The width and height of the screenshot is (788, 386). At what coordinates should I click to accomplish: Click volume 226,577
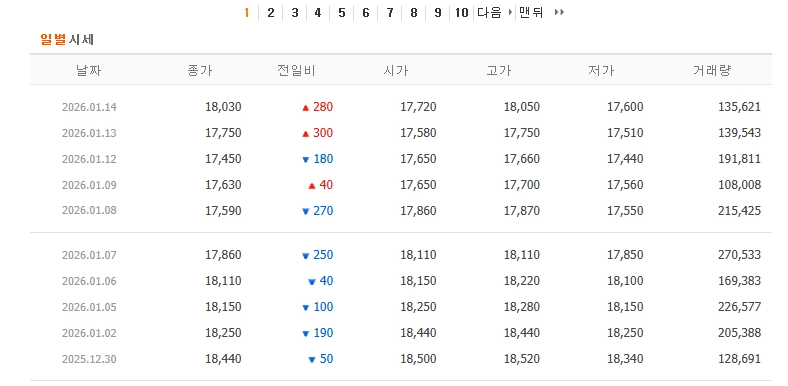coord(739,307)
